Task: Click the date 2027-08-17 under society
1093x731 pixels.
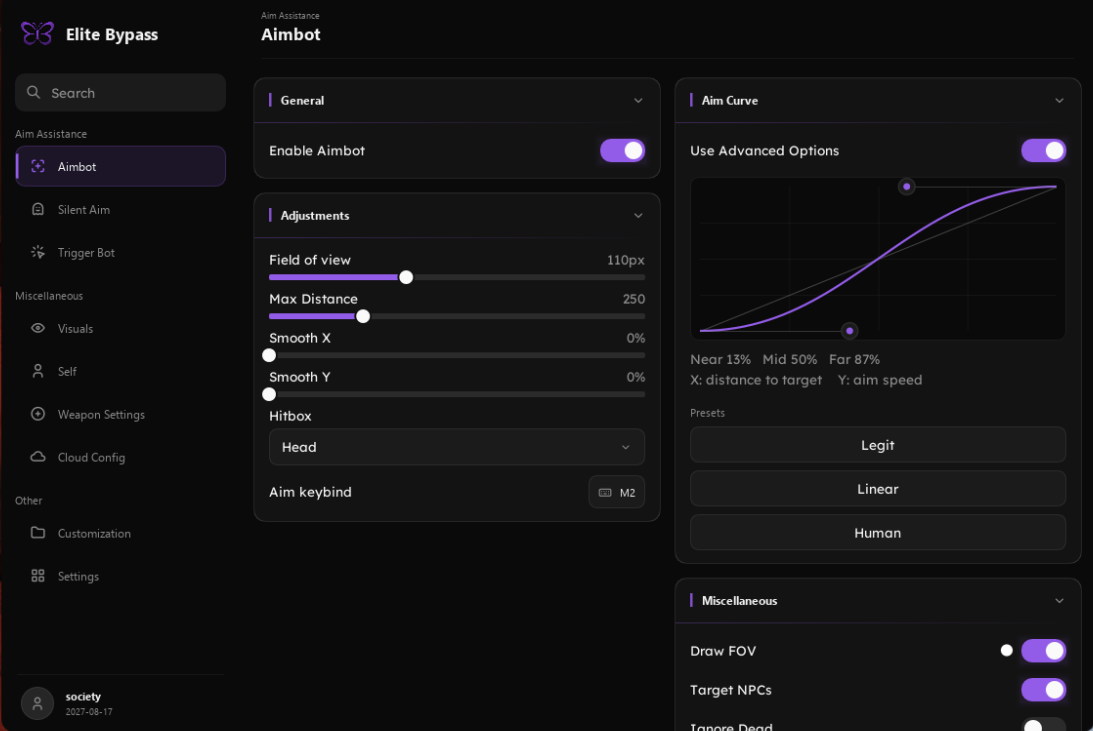Action: coord(89,711)
